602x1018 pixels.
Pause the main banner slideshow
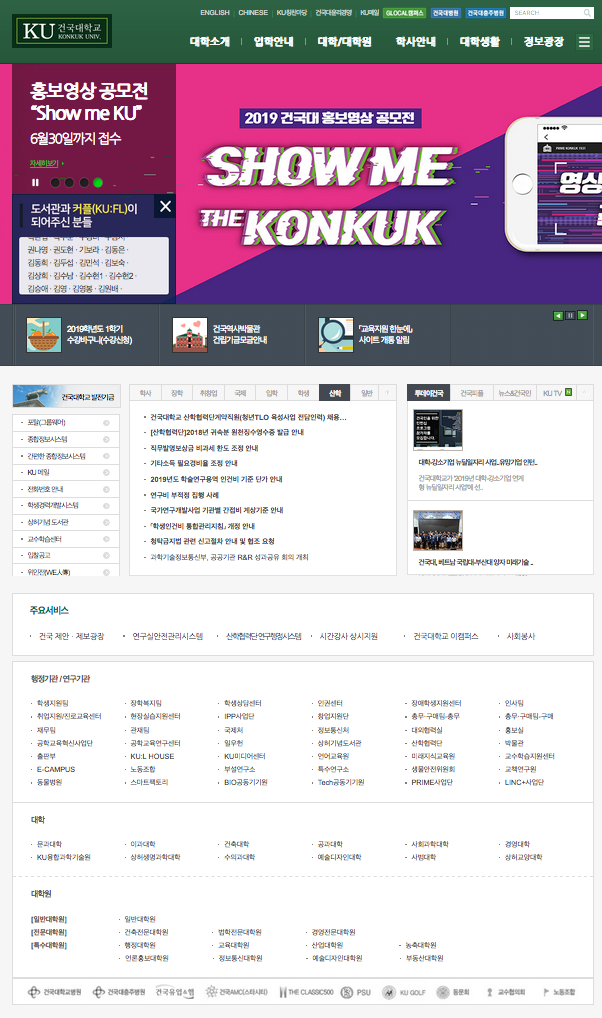[35, 182]
